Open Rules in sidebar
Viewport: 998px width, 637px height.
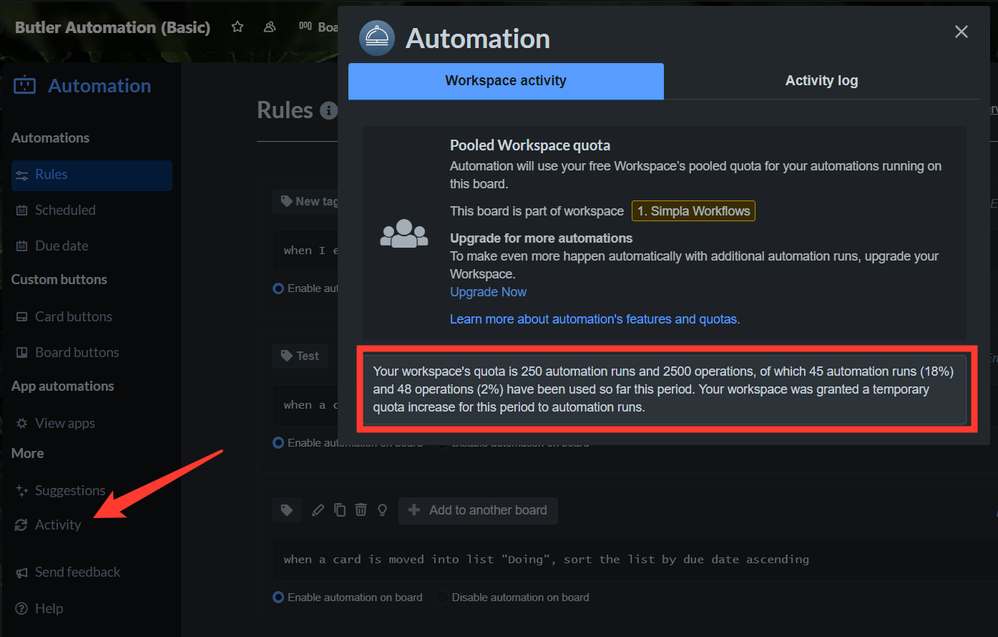point(92,175)
